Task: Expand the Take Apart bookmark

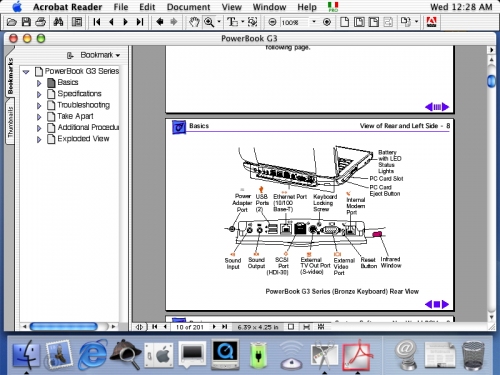Action: (x=39, y=117)
